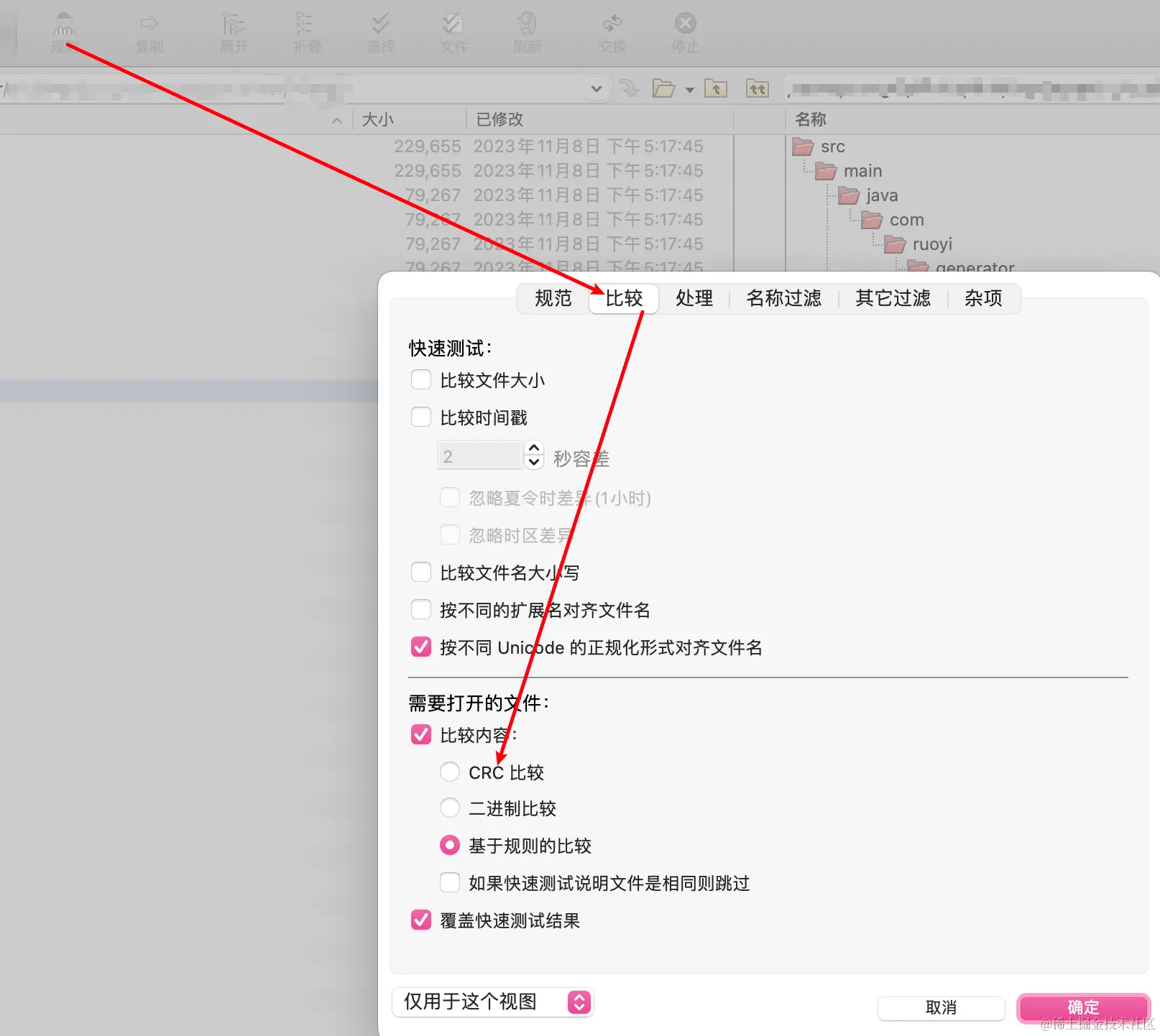Open the 仅用于这个视图 scope dropdown
Viewport: 1160px width, 1036px height.
[493, 1002]
